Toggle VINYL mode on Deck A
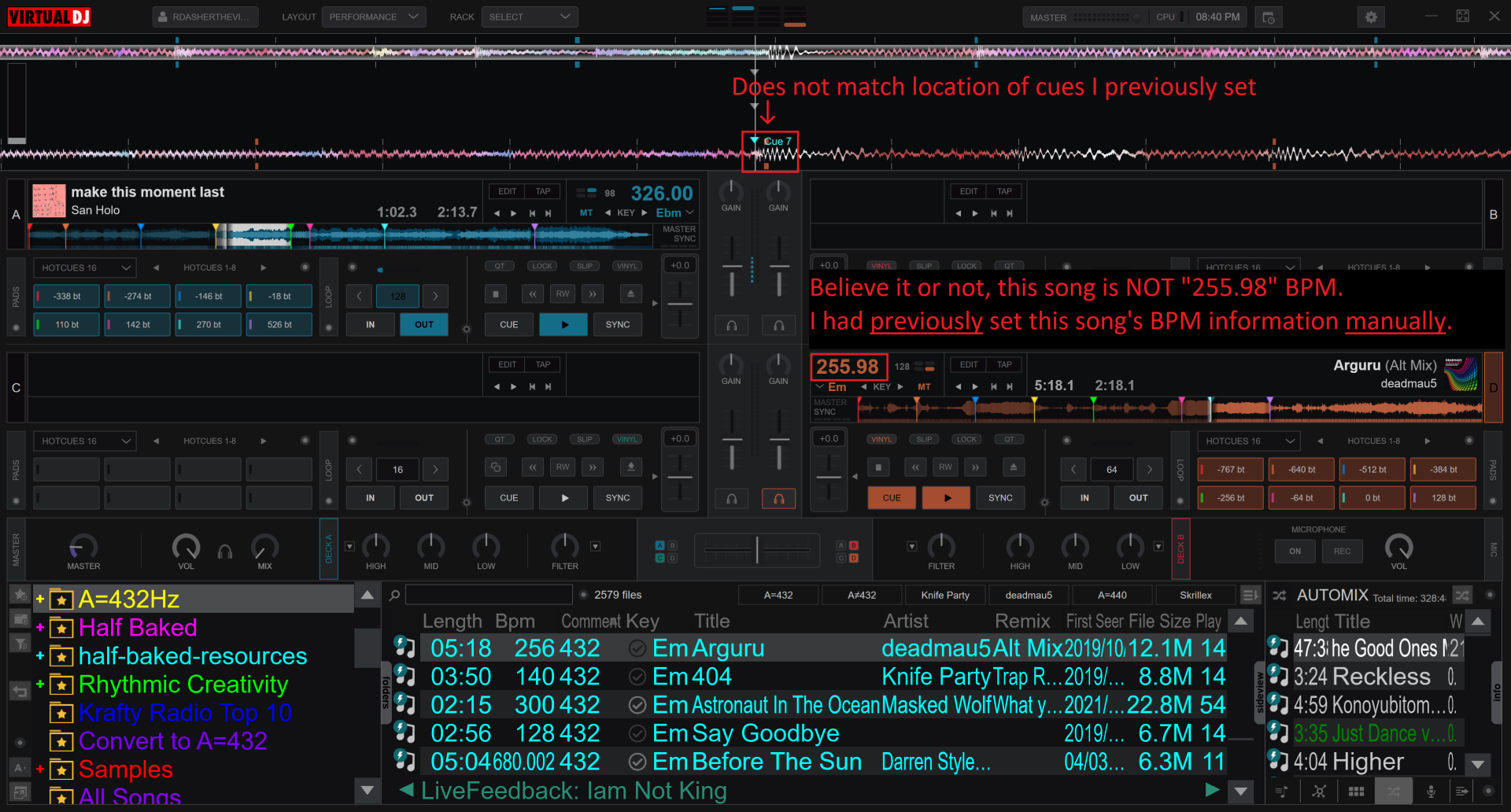 pos(627,266)
